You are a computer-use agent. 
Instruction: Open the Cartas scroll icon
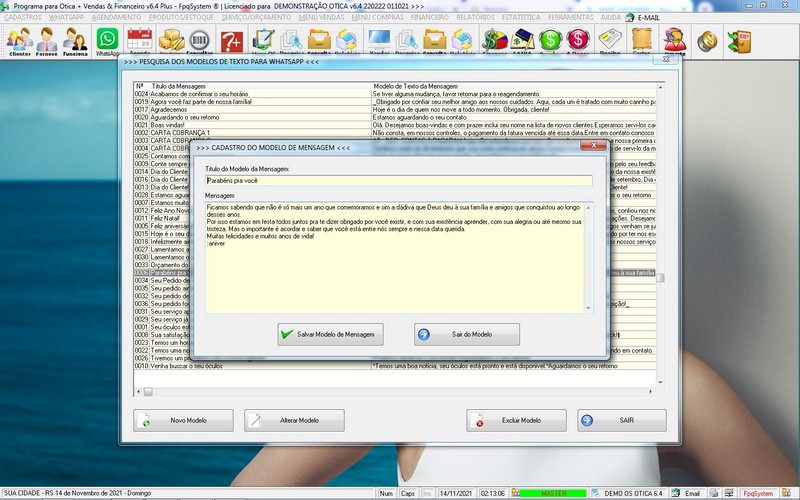641,41
